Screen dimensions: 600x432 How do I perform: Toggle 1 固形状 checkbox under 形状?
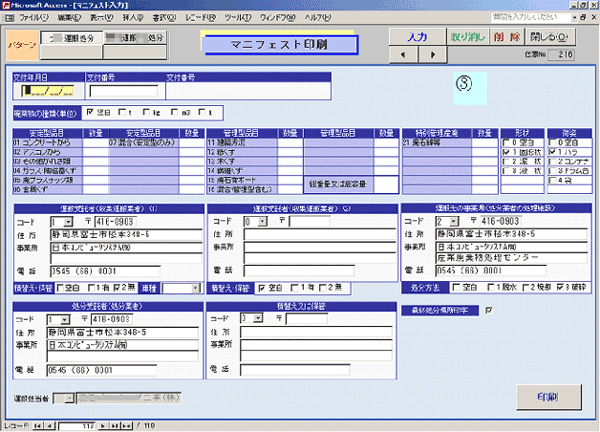(x=506, y=152)
